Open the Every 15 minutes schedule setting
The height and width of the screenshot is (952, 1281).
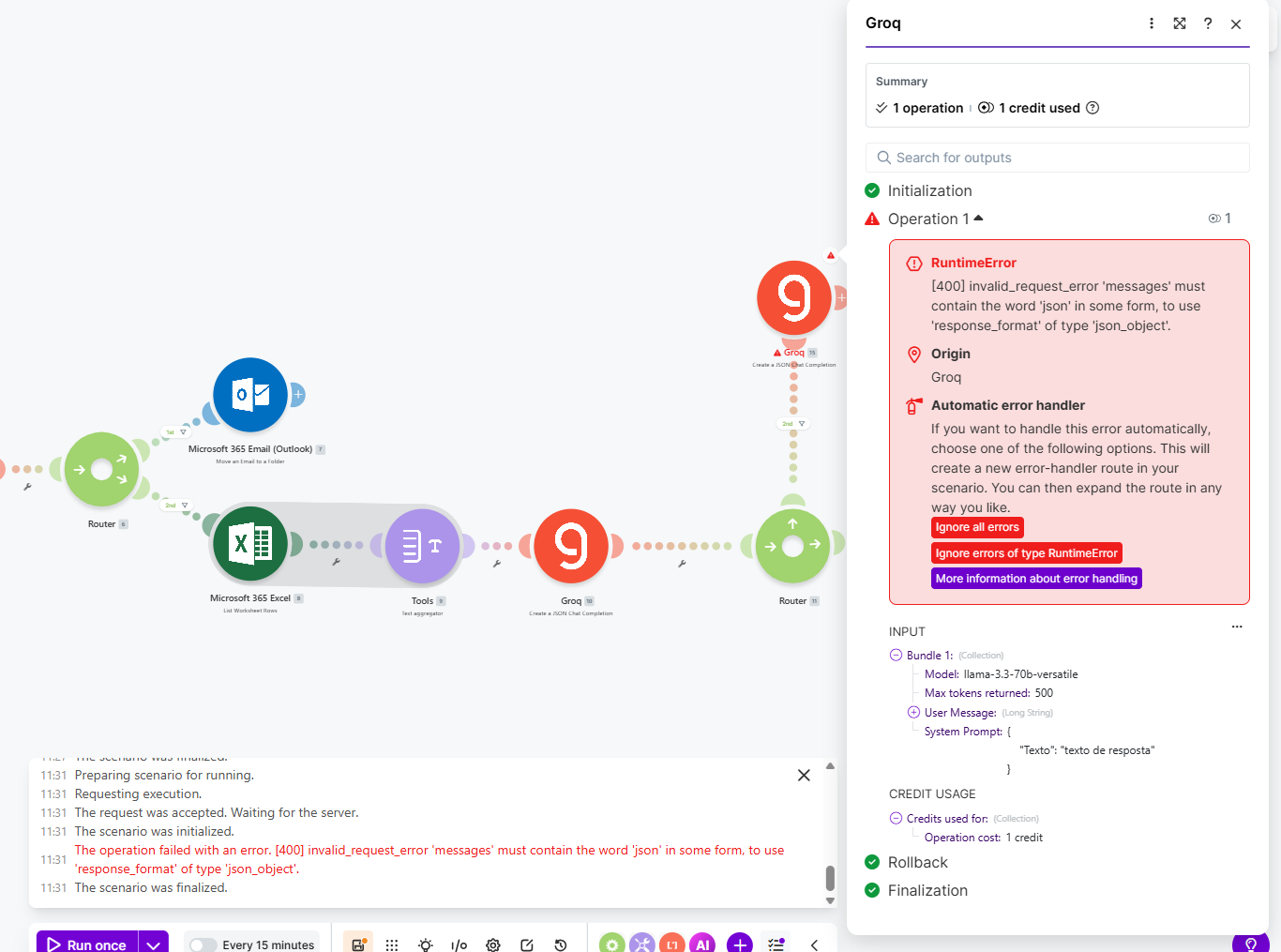[x=268, y=944]
